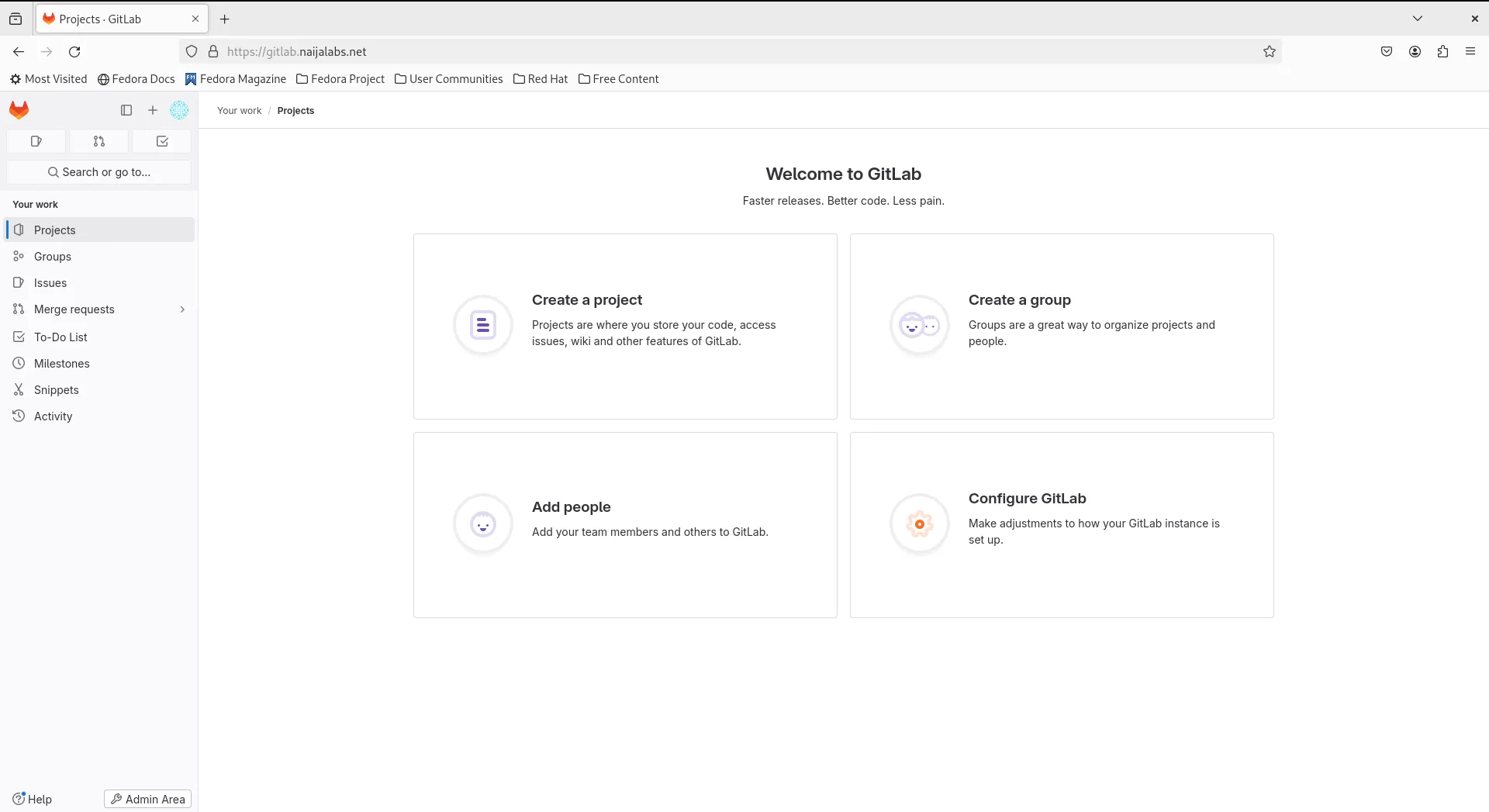Open Fedora Magazine bookmark

pyautogui.click(x=236, y=79)
